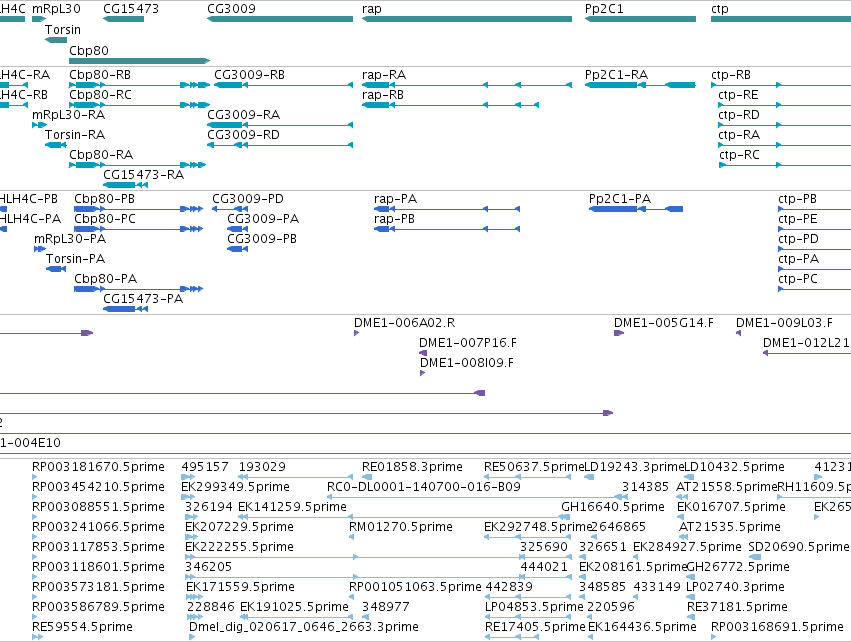Click protein CG15473-PA
This screenshot has width=851, height=642.
click(143, 299)
